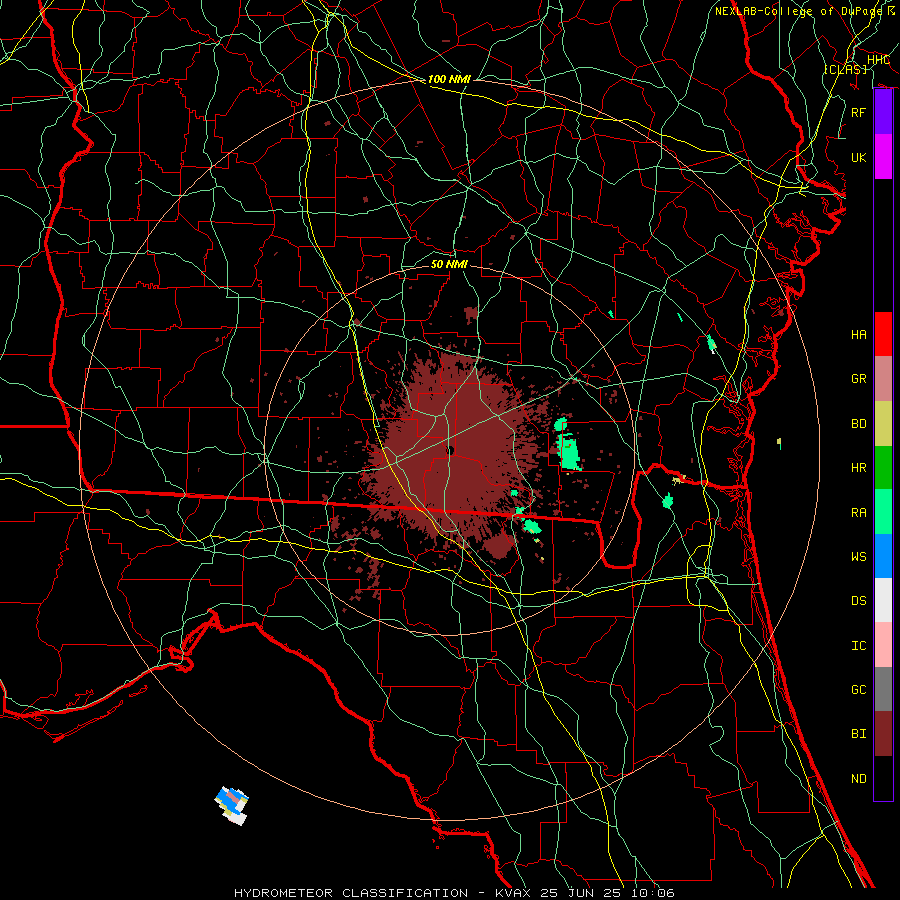Click the large green rain cell east of radar
900x900 pixels.
[569, 452]
